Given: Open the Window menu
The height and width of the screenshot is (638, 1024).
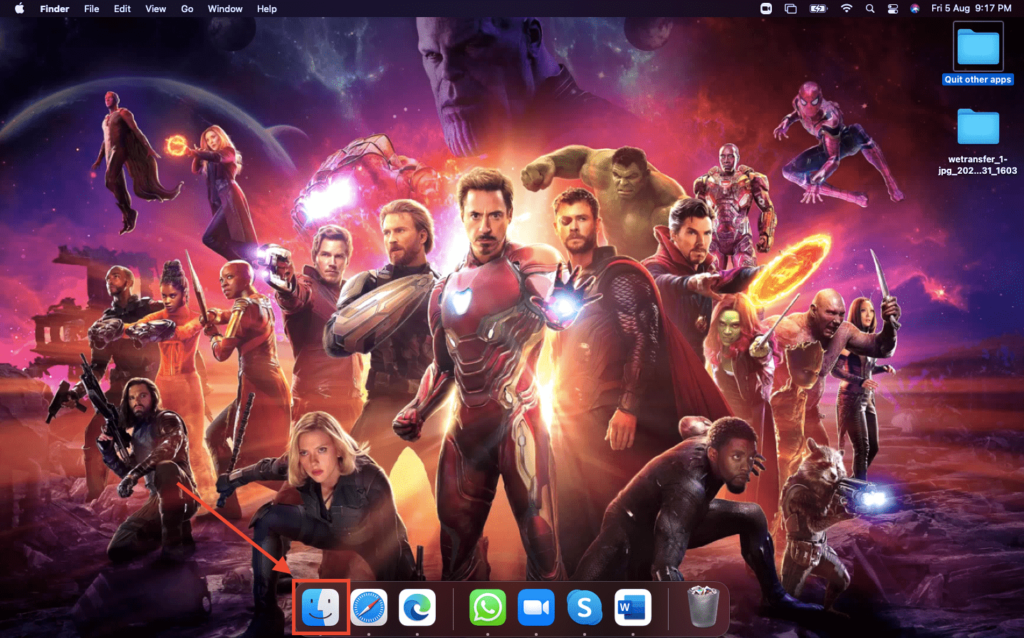Looking at the screenshot, I should [225, 8].
